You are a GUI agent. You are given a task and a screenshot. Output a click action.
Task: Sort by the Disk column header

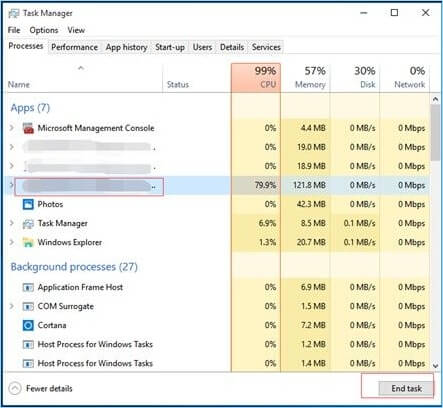point(355,78)
